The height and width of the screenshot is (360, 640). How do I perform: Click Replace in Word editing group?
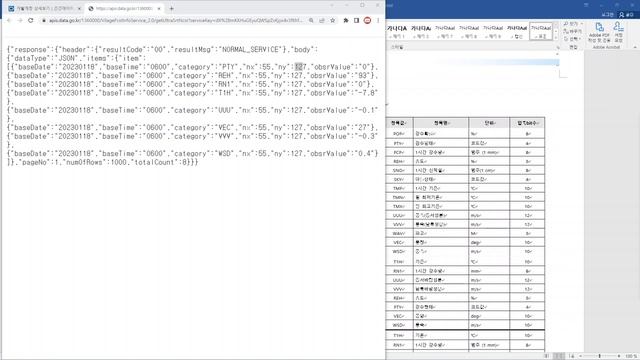572,31
